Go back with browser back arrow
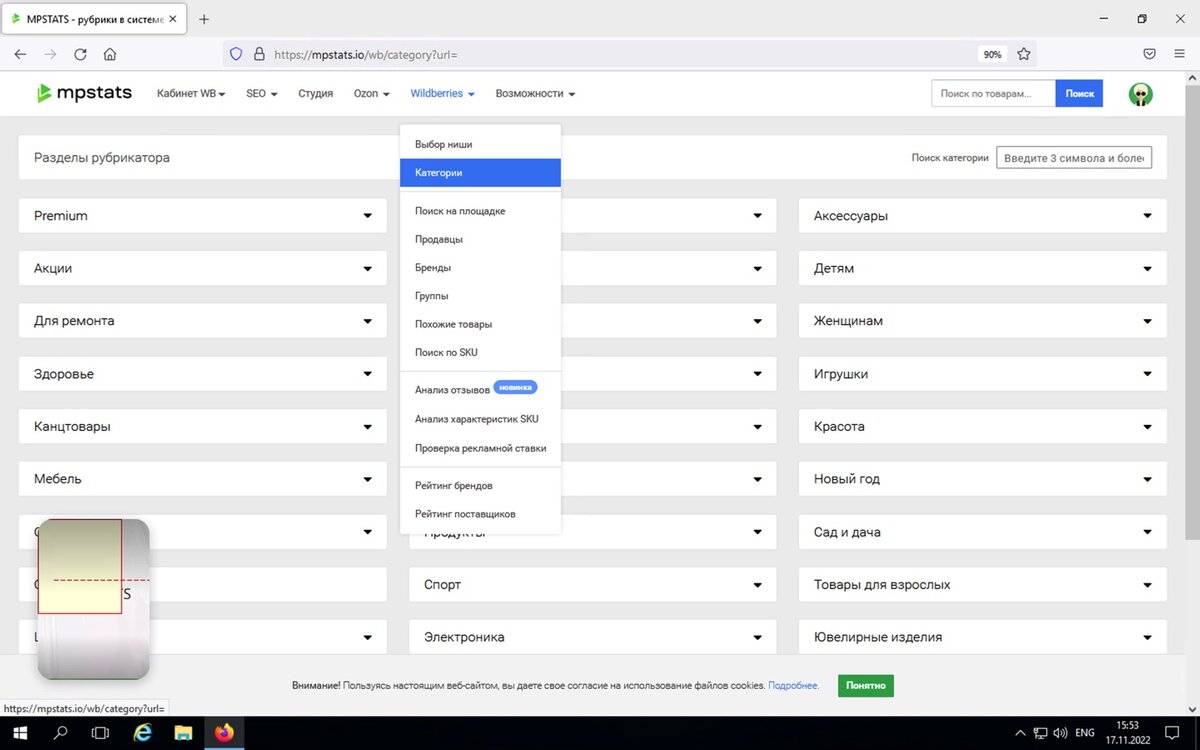The width and height of the screenshot is (1200, 750). tap(20, 55)
